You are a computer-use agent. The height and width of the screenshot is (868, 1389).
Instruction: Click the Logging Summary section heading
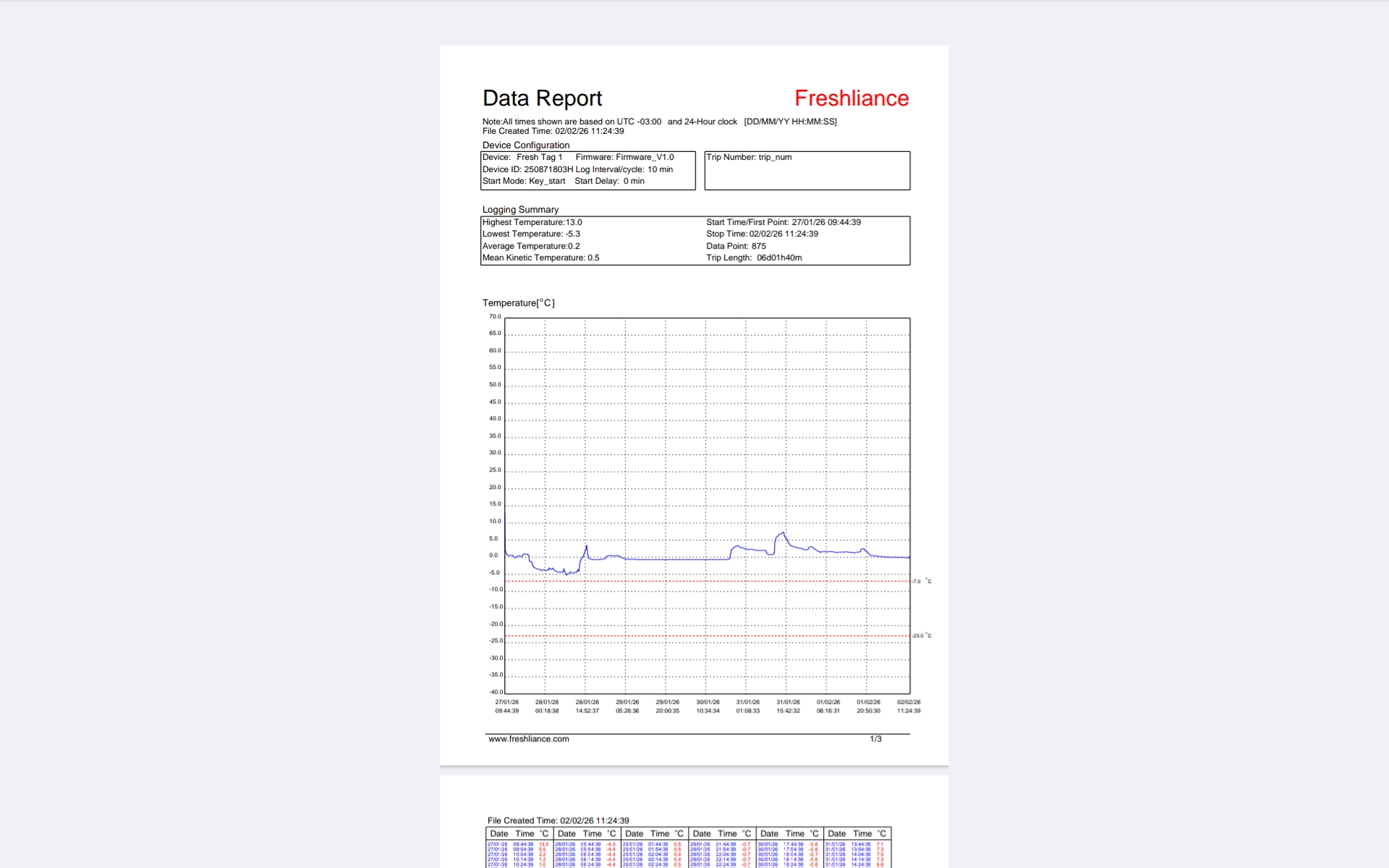click(x=520, y=210)
